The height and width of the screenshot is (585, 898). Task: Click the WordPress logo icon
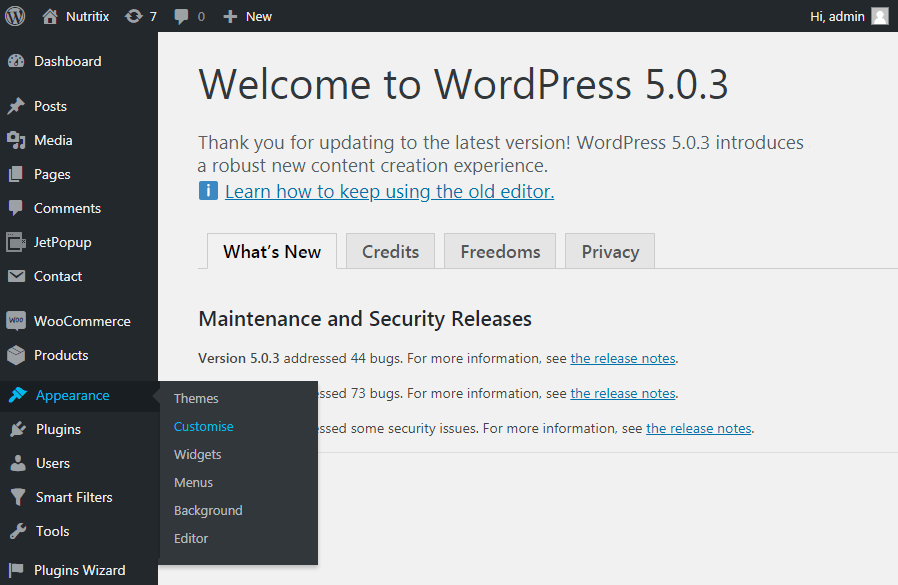15,16
